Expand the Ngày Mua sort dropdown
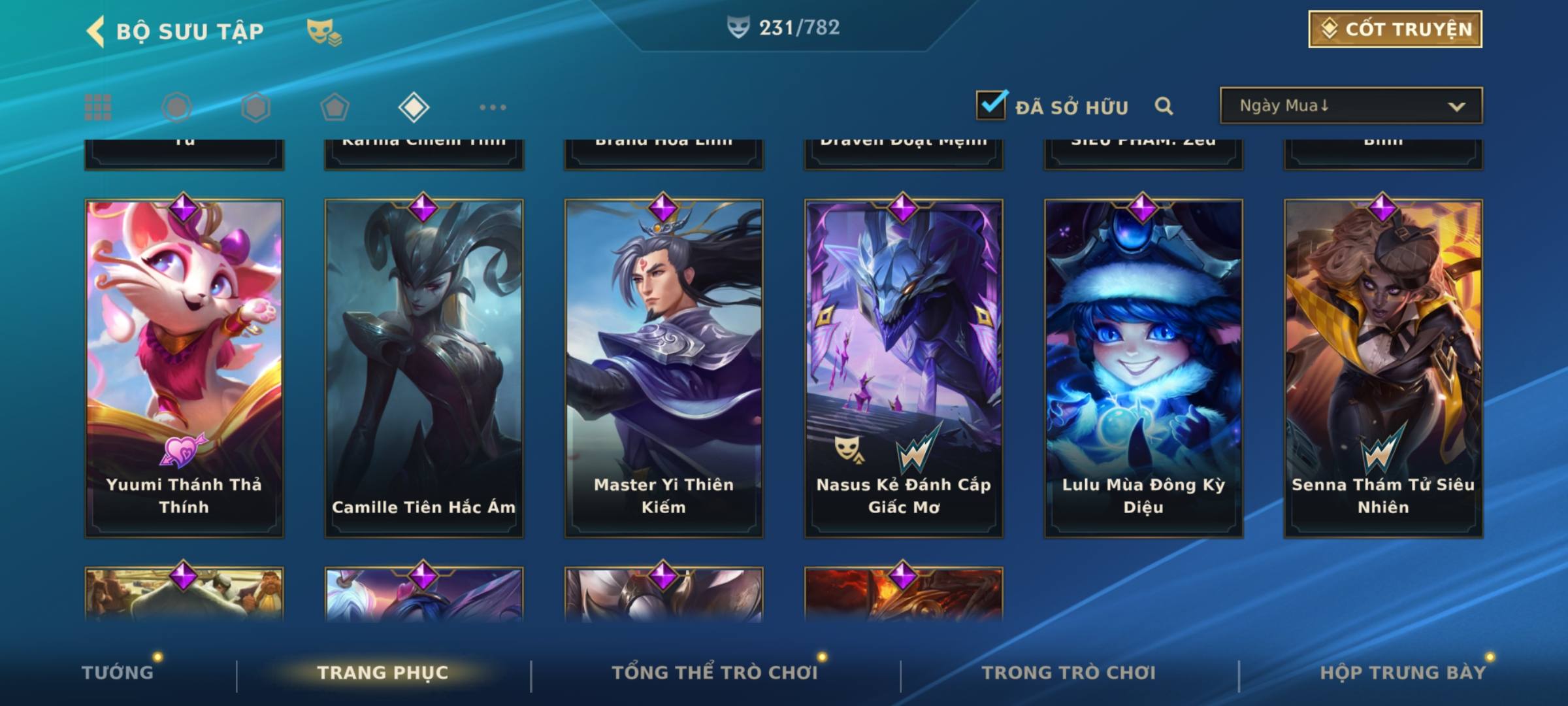 1351,105
